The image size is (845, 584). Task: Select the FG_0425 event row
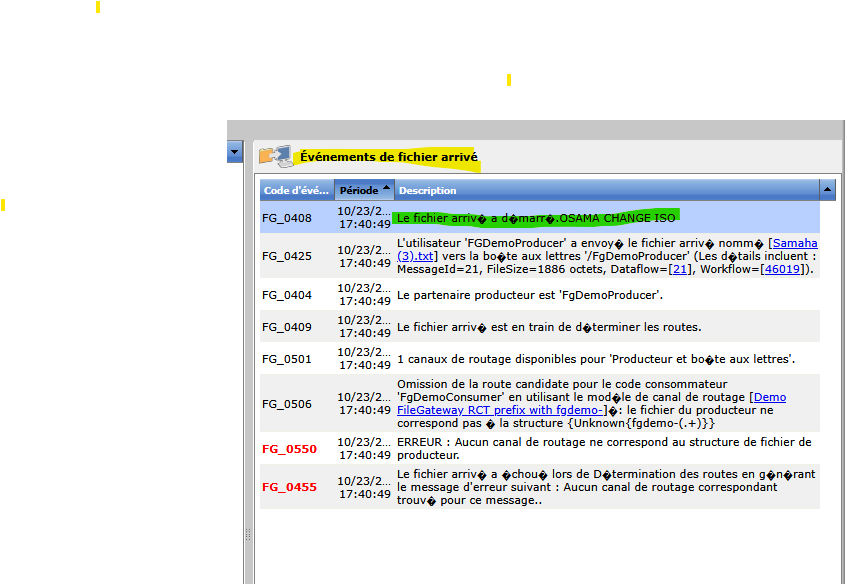(x=287, y=256)
